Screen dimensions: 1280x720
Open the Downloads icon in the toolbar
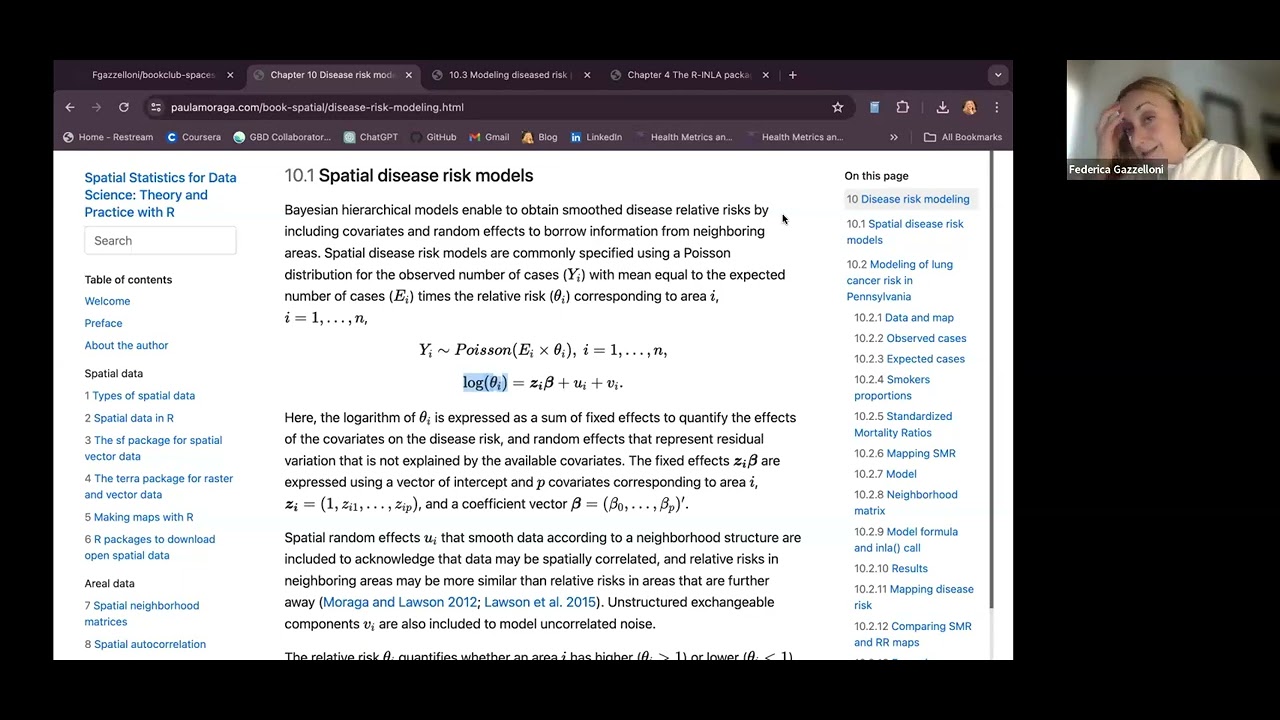942,107
